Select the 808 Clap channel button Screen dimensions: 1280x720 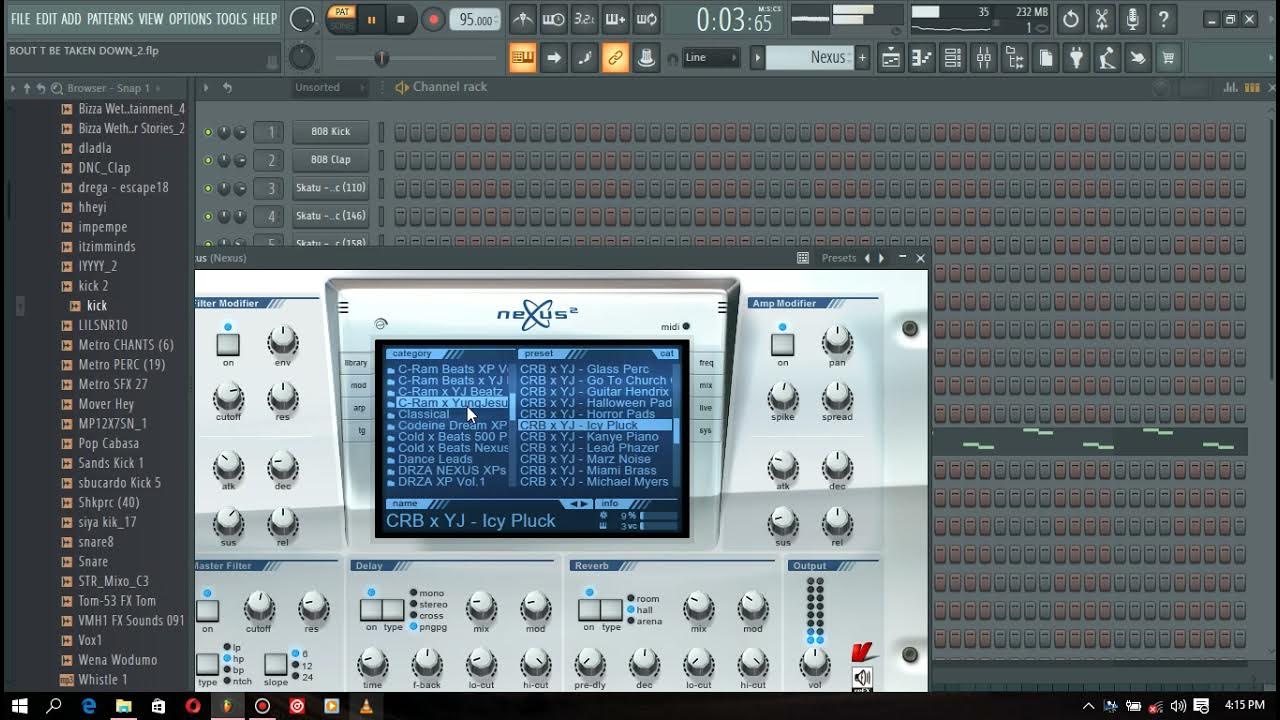(330, 159)
